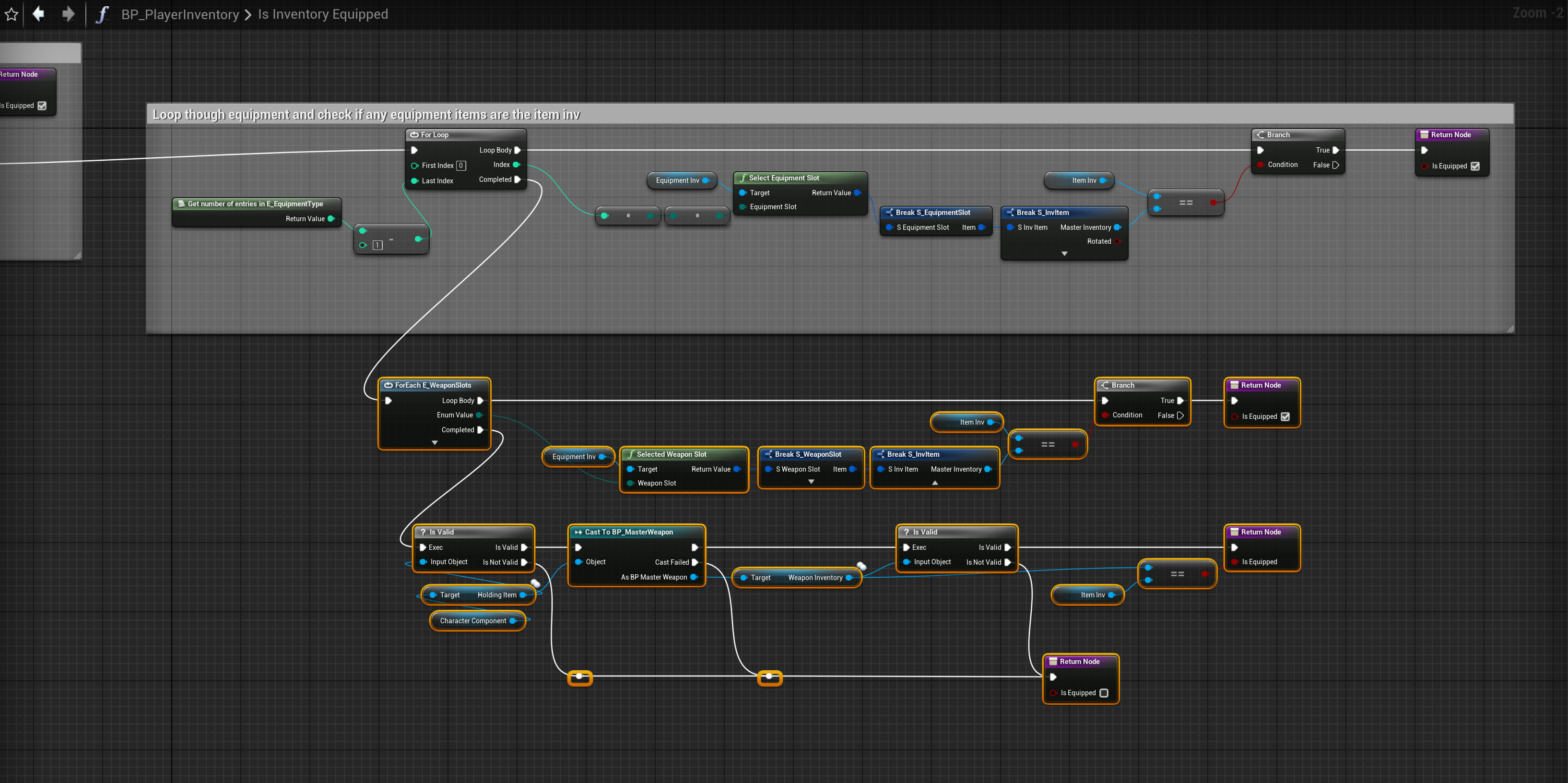This screenshot has height=783, width=1568.
Task: Expand the Break S_InvItem node in comment box
Action: (x=1064, y=254)
